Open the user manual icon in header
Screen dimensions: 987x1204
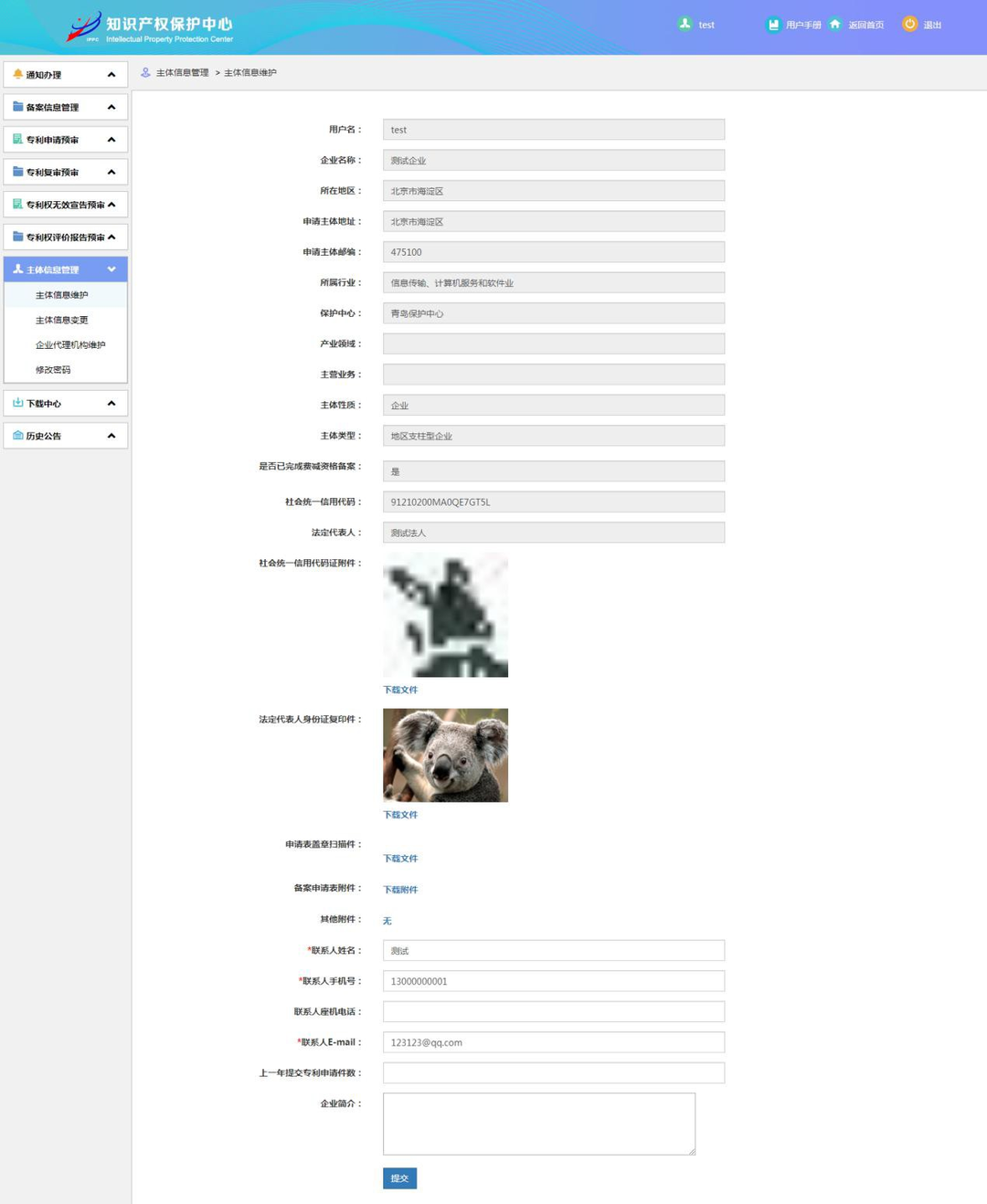coord(773,25)
